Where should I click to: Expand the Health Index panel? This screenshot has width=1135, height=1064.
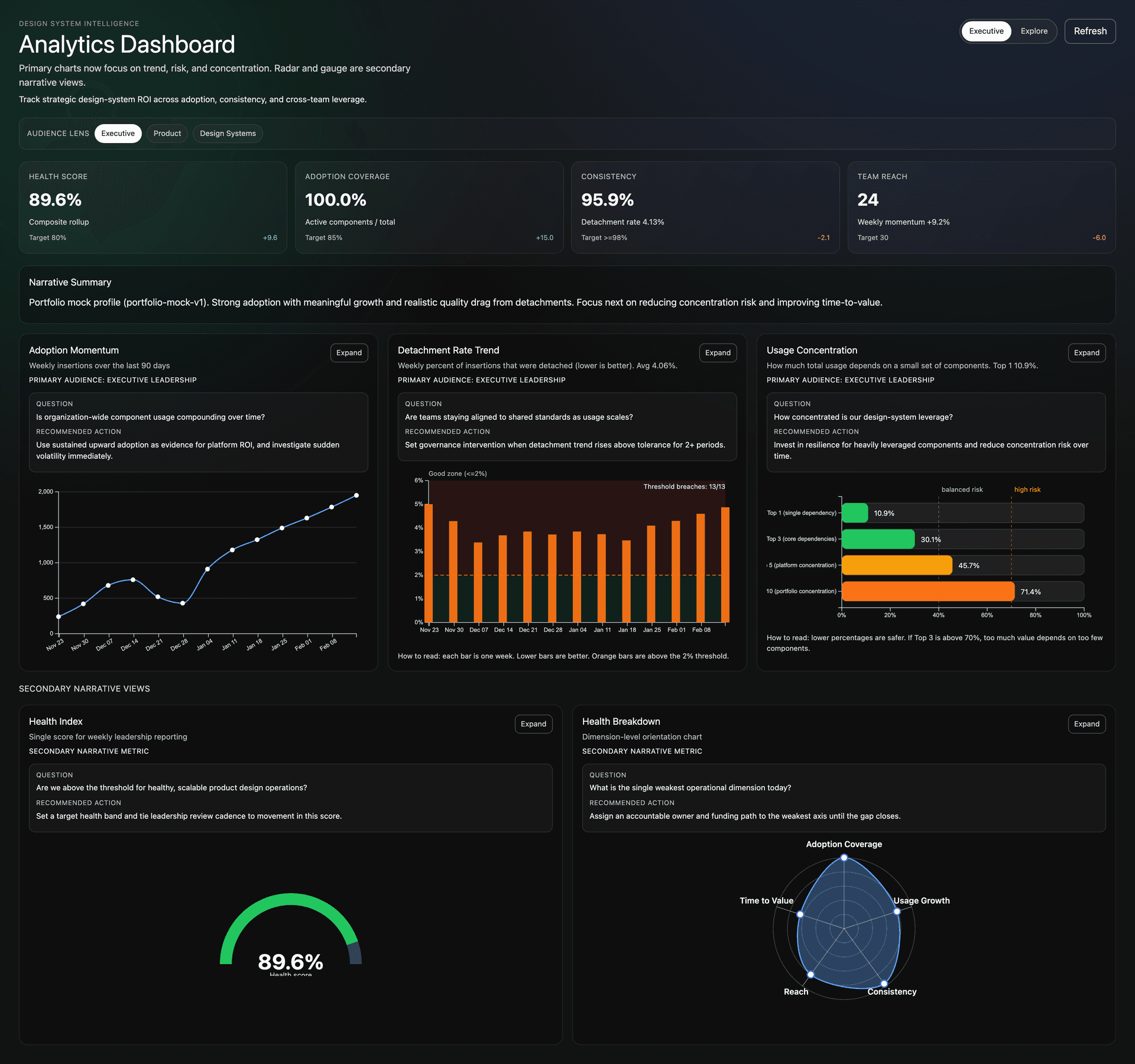pos(533,724)
